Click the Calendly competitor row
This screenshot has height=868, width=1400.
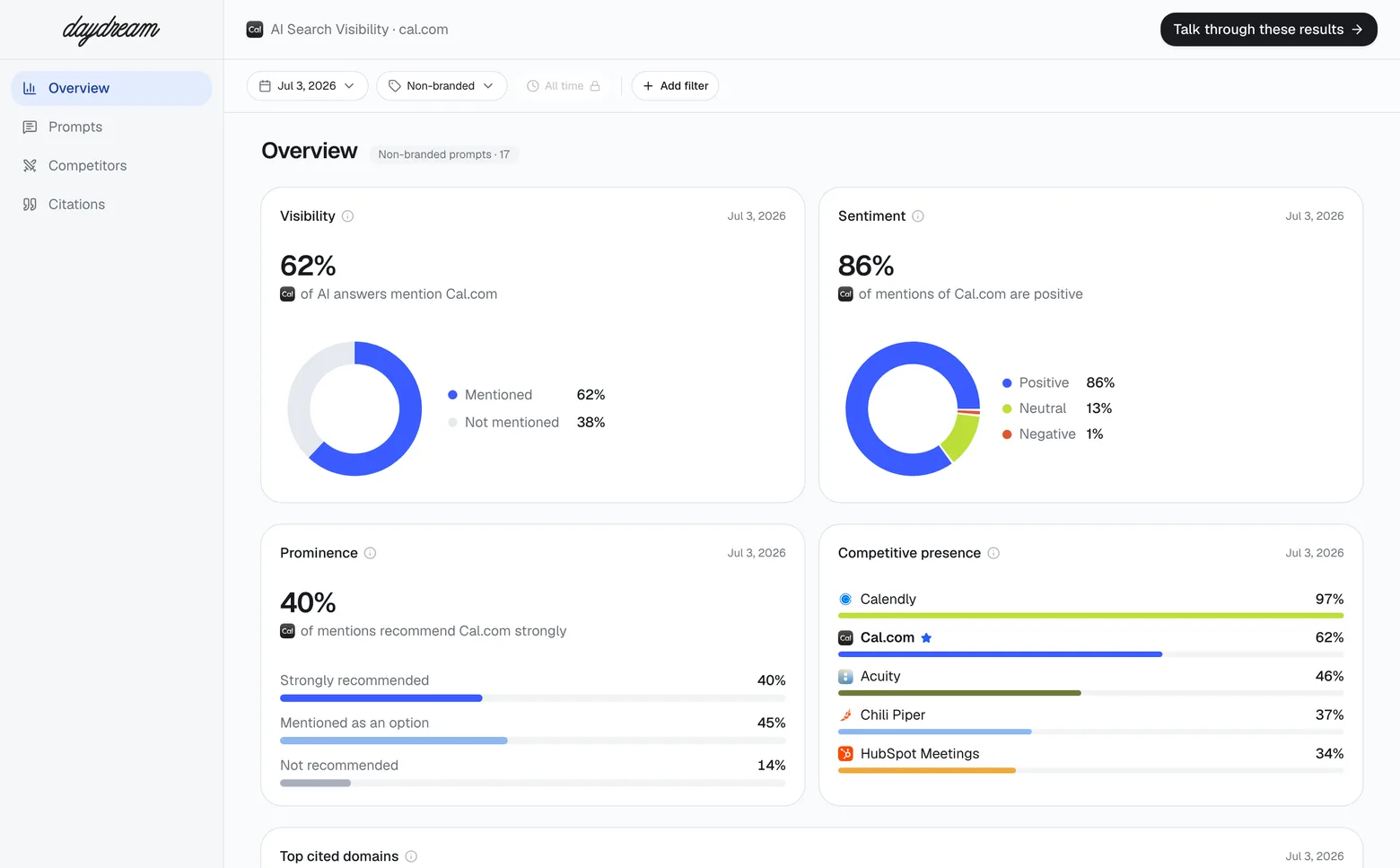tap(1090, 605)
